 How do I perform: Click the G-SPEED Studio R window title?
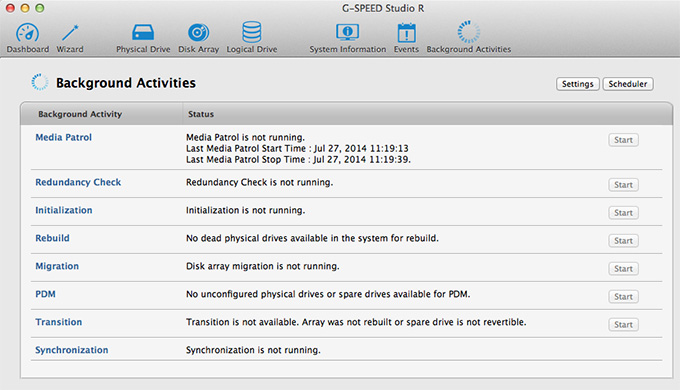[383, 8]
